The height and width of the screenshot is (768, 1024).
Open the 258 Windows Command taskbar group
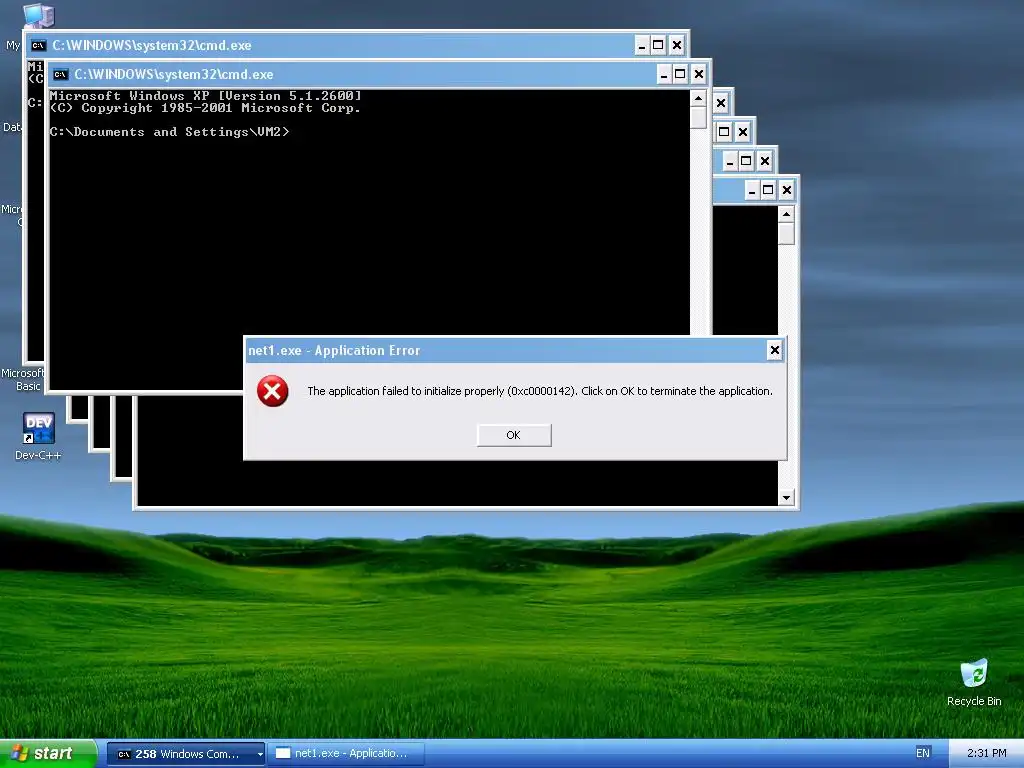point(185,754)
